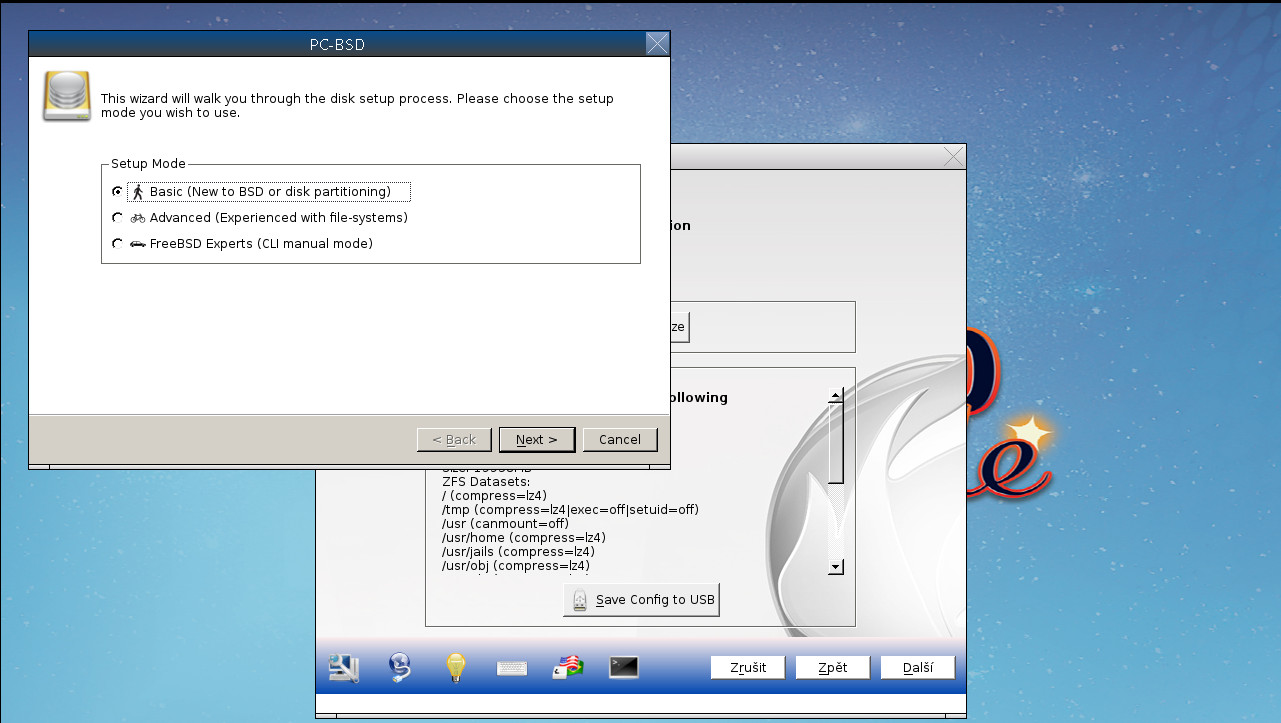Select Advanced file-systems setup mode
The image size is (1281, 723).
(117, 217)
